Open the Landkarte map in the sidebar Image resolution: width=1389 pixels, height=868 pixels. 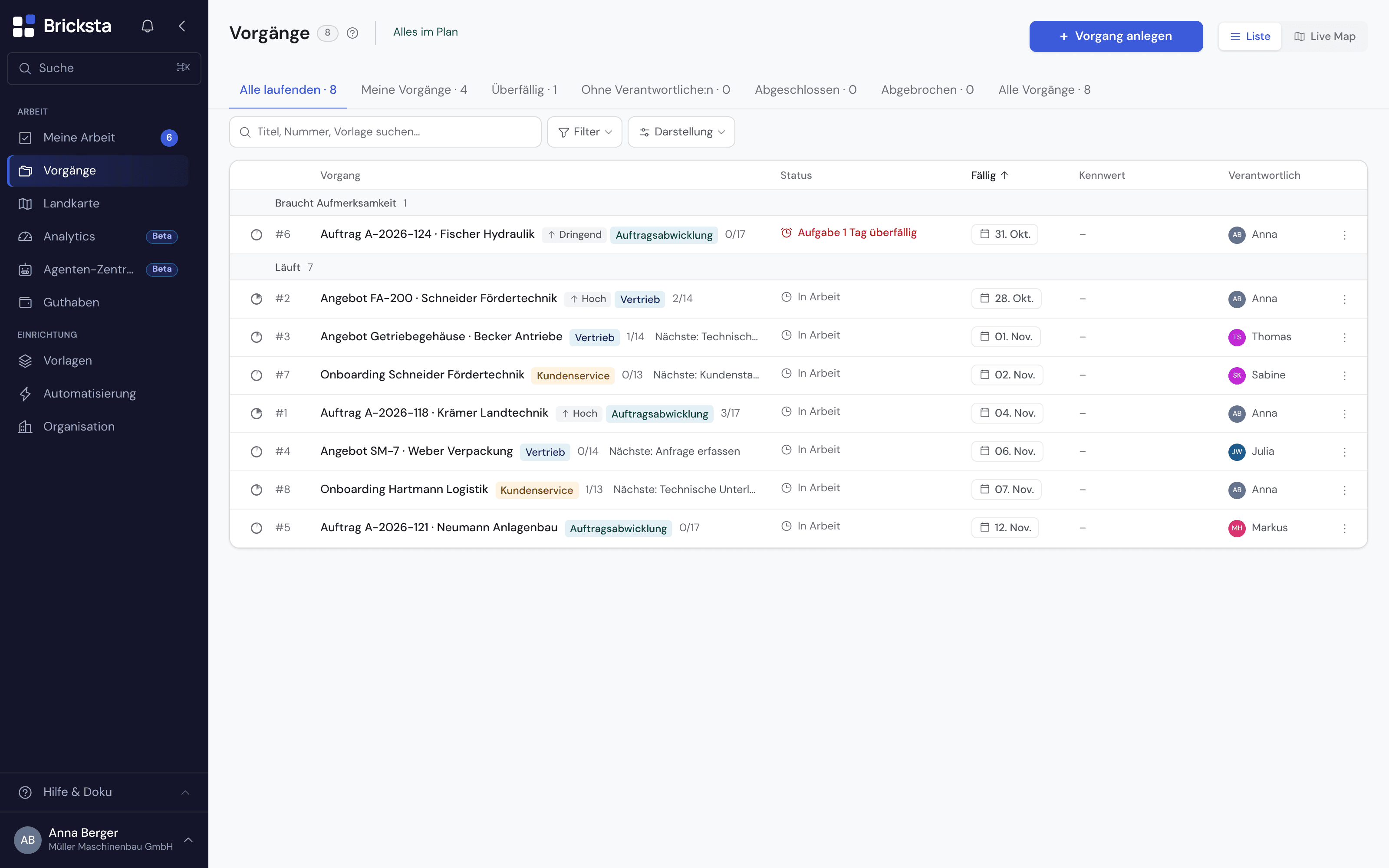(x=98, y=203)
